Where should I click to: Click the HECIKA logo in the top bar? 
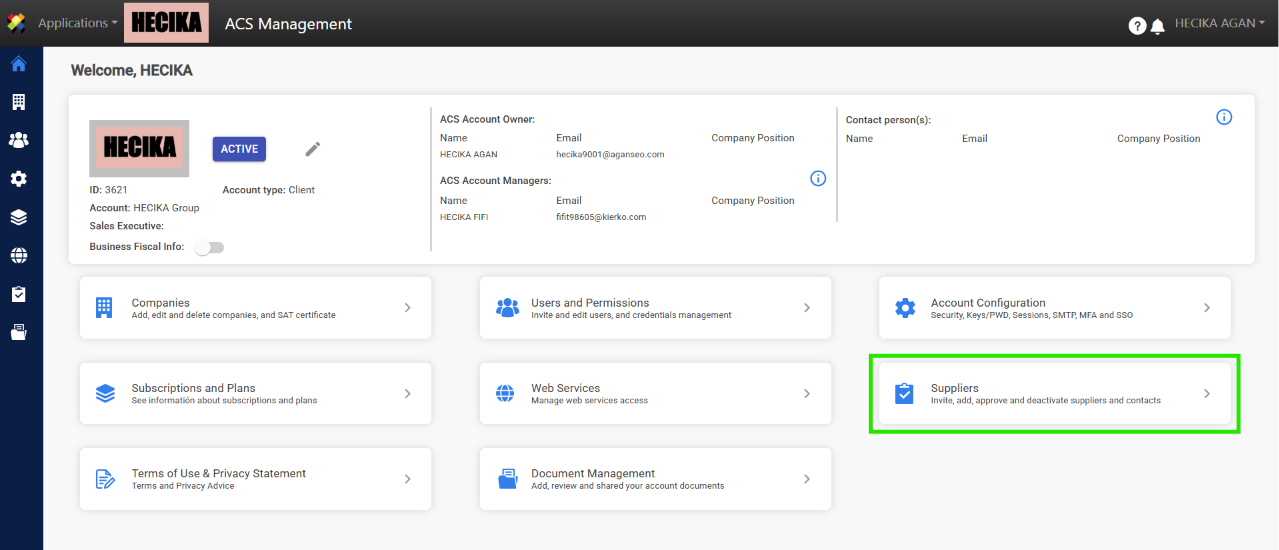click(x=166, y=23)
